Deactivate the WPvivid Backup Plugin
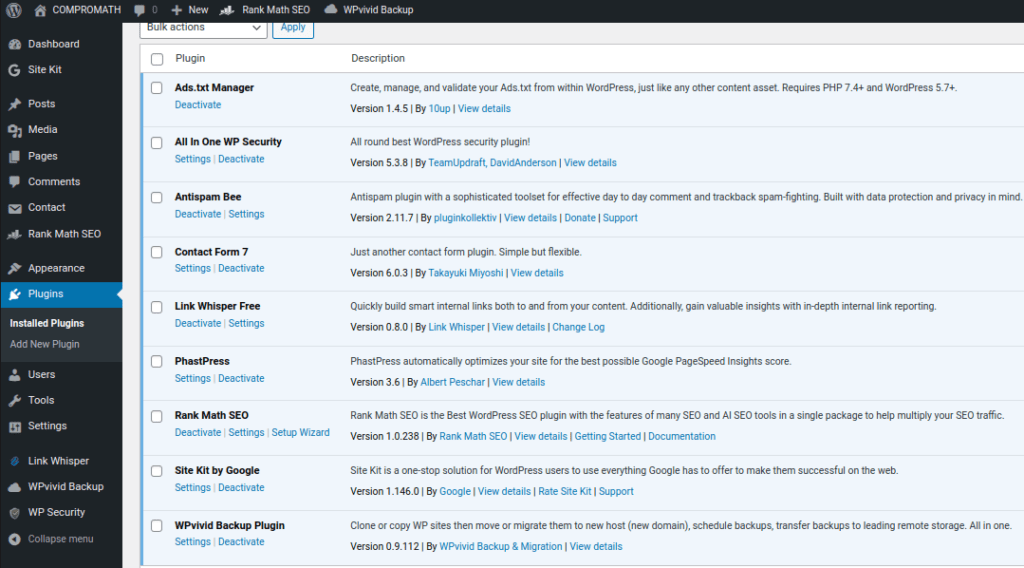 point(241,541)
